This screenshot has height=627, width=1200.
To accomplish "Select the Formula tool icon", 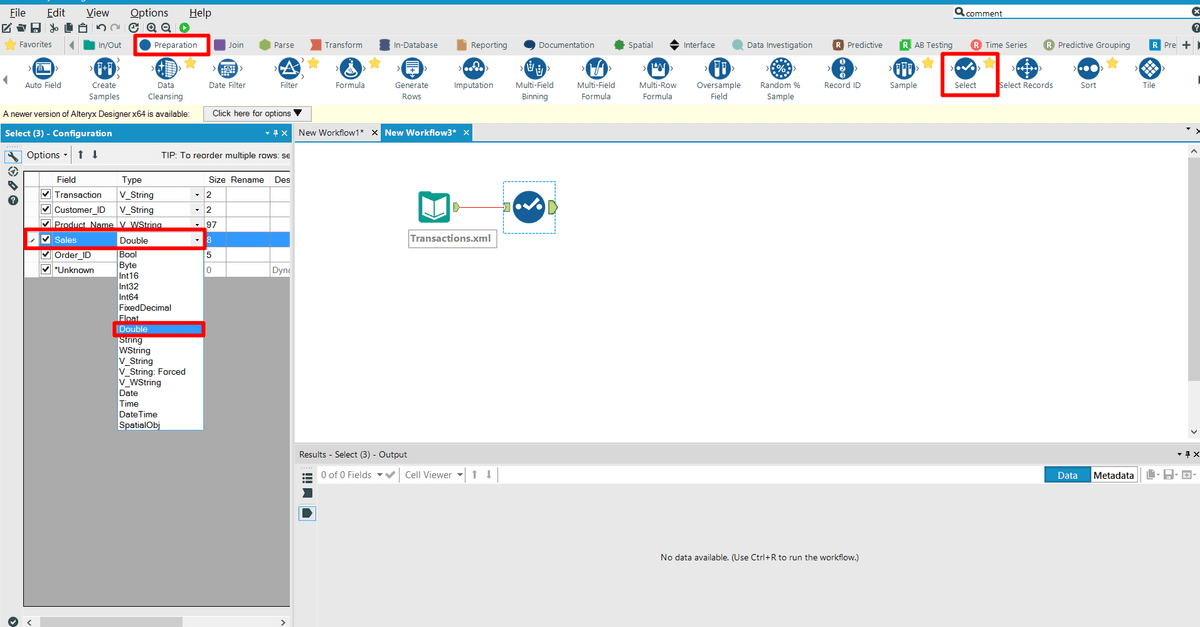I will coord(350,68).
